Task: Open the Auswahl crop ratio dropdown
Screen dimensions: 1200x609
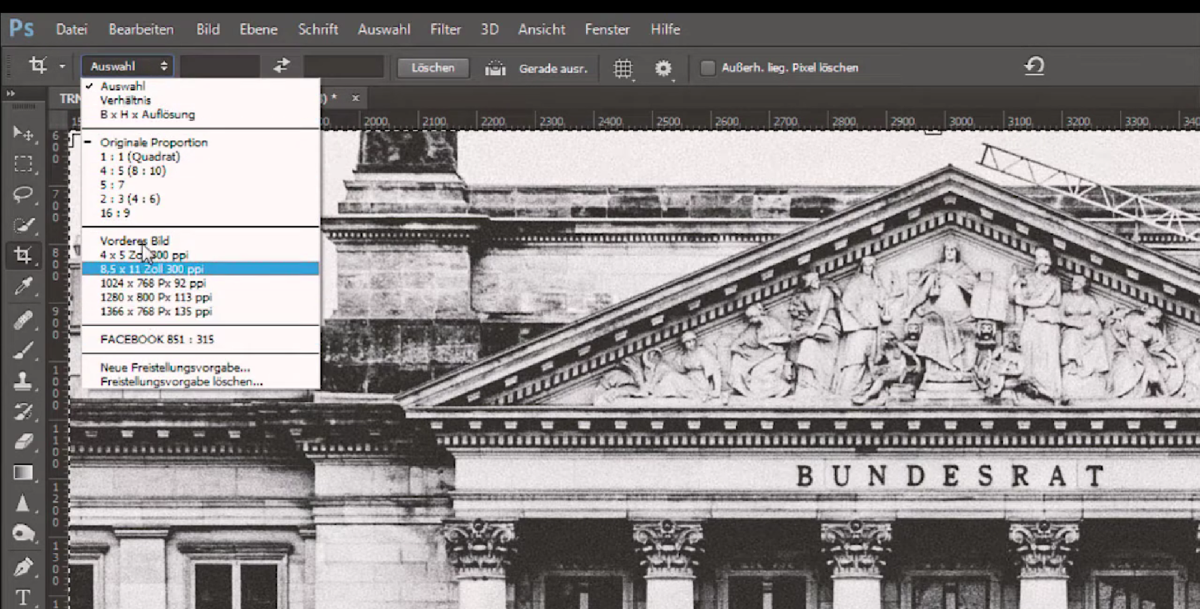Action: tap(128, 66)
